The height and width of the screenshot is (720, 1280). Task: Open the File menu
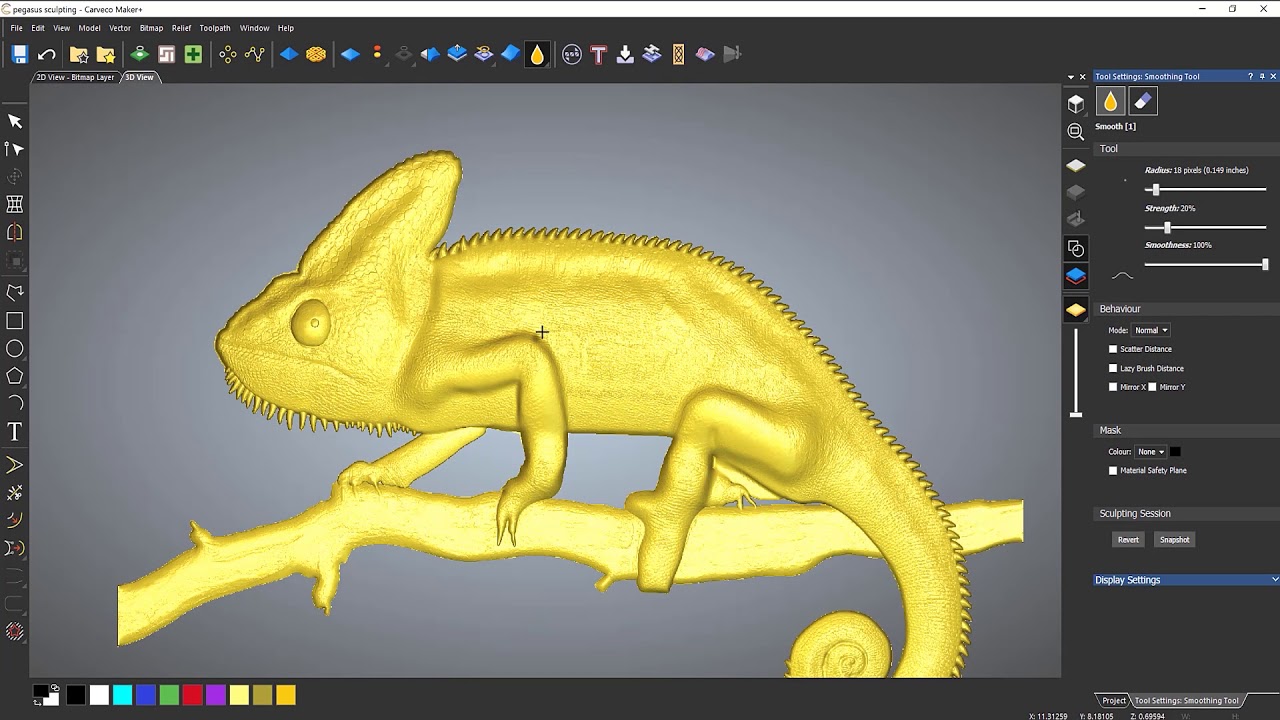coord(17,28)
